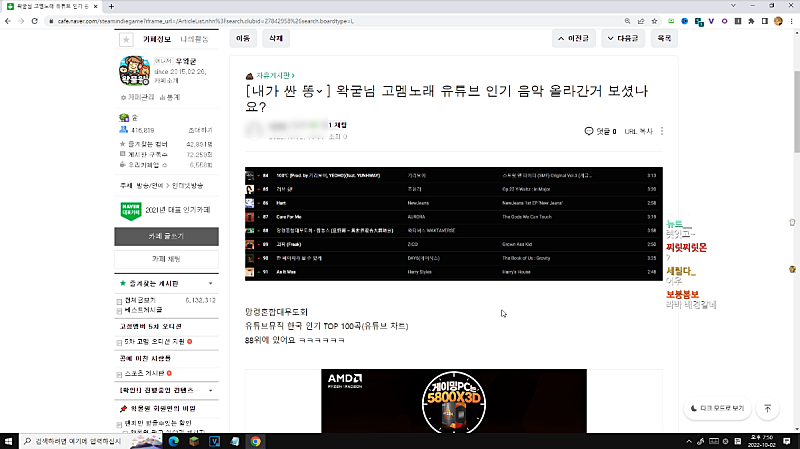Click the 카페 글쓰기 button
The image size is (800, 449).
(165, 236)
